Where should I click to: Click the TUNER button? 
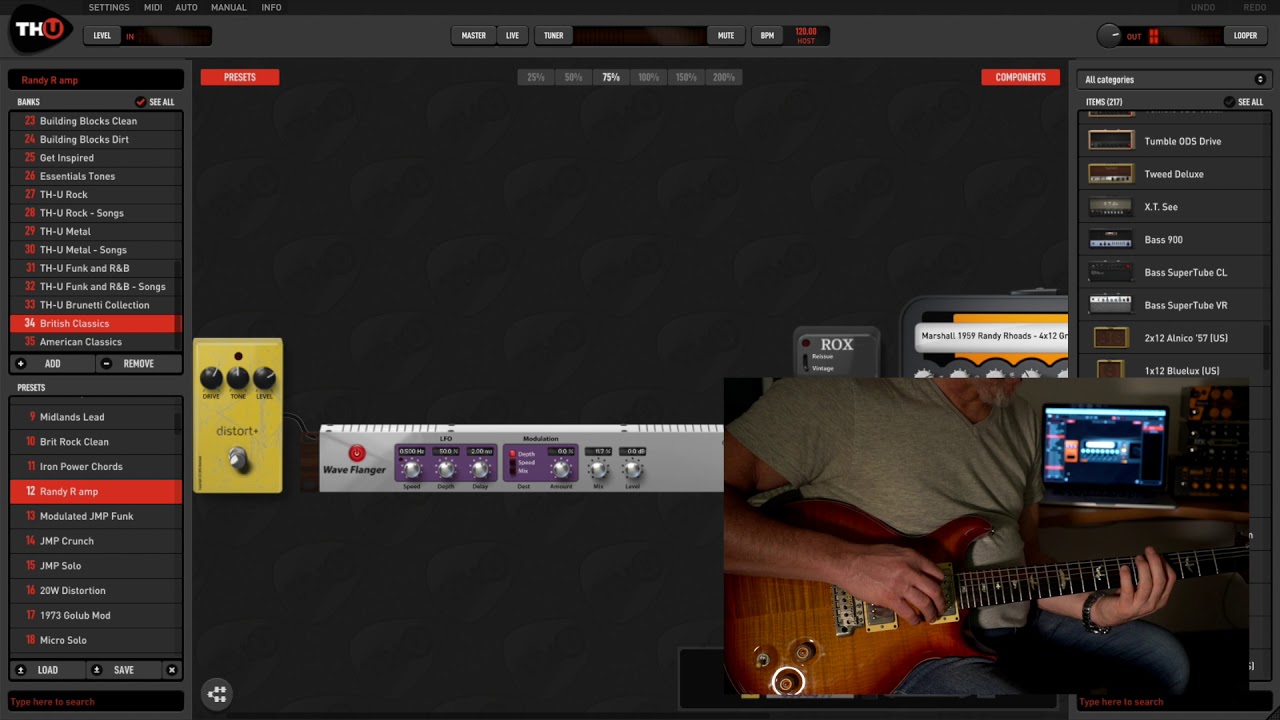click(553, 36)
